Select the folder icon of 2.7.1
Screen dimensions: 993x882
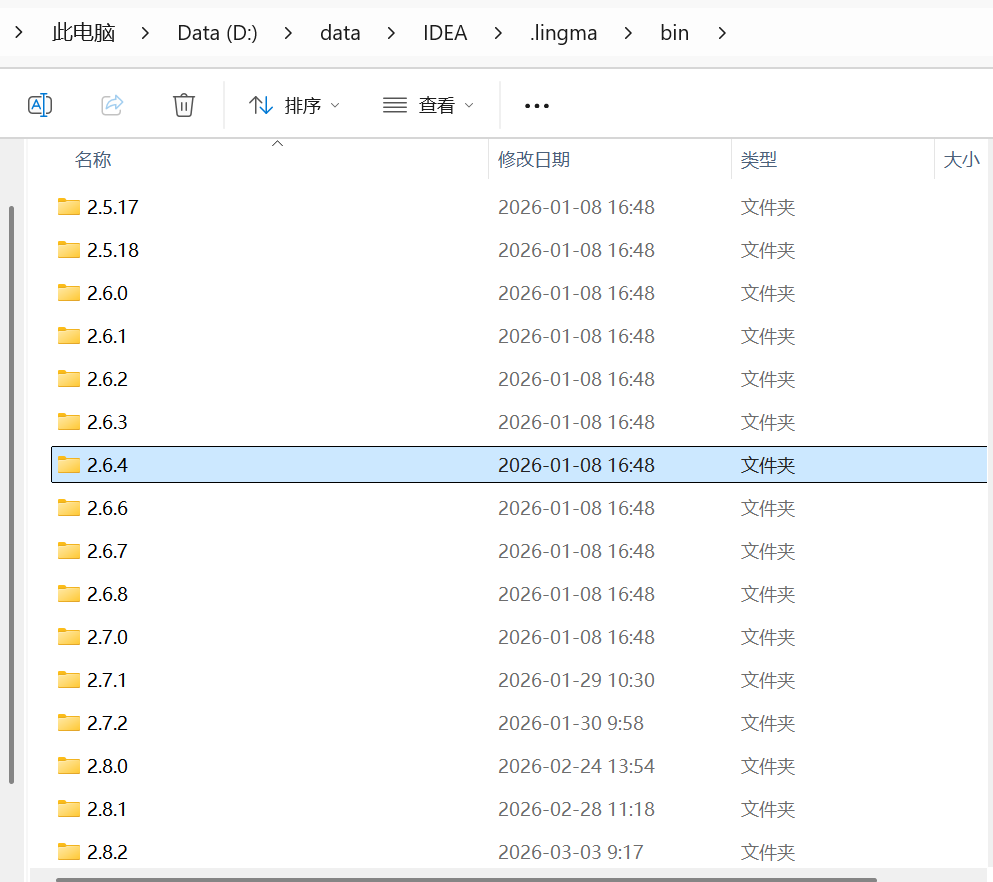click(x=68, y=680)
